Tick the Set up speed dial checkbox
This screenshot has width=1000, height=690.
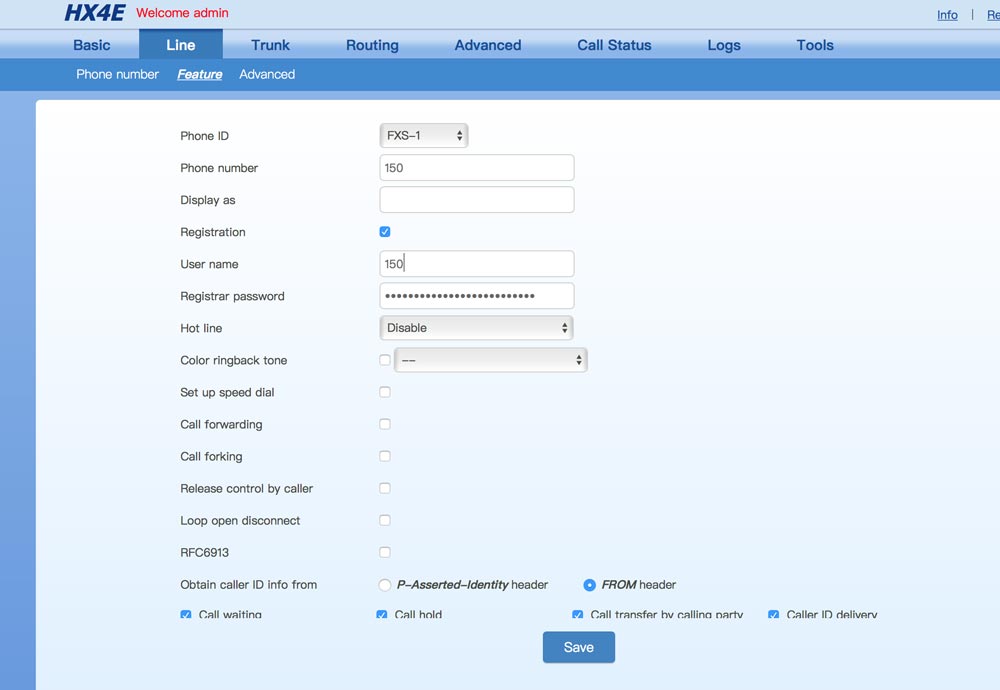coord(385,392)
